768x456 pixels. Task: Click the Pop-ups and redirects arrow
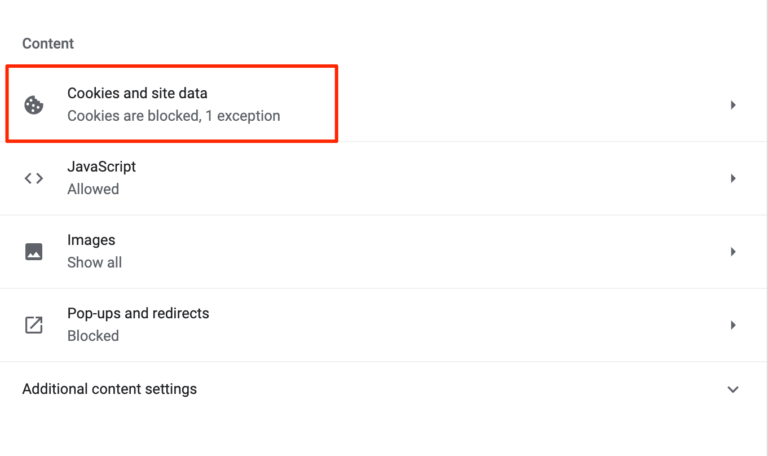733,325
